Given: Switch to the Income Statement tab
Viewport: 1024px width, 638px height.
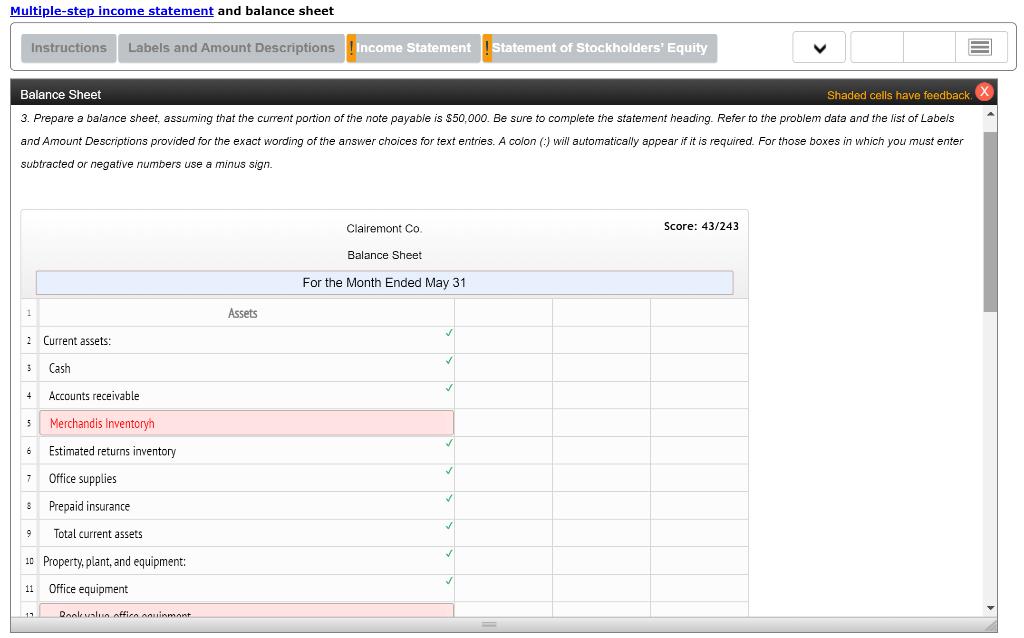Looking at the screenshot, I should (x=413, y=46).
